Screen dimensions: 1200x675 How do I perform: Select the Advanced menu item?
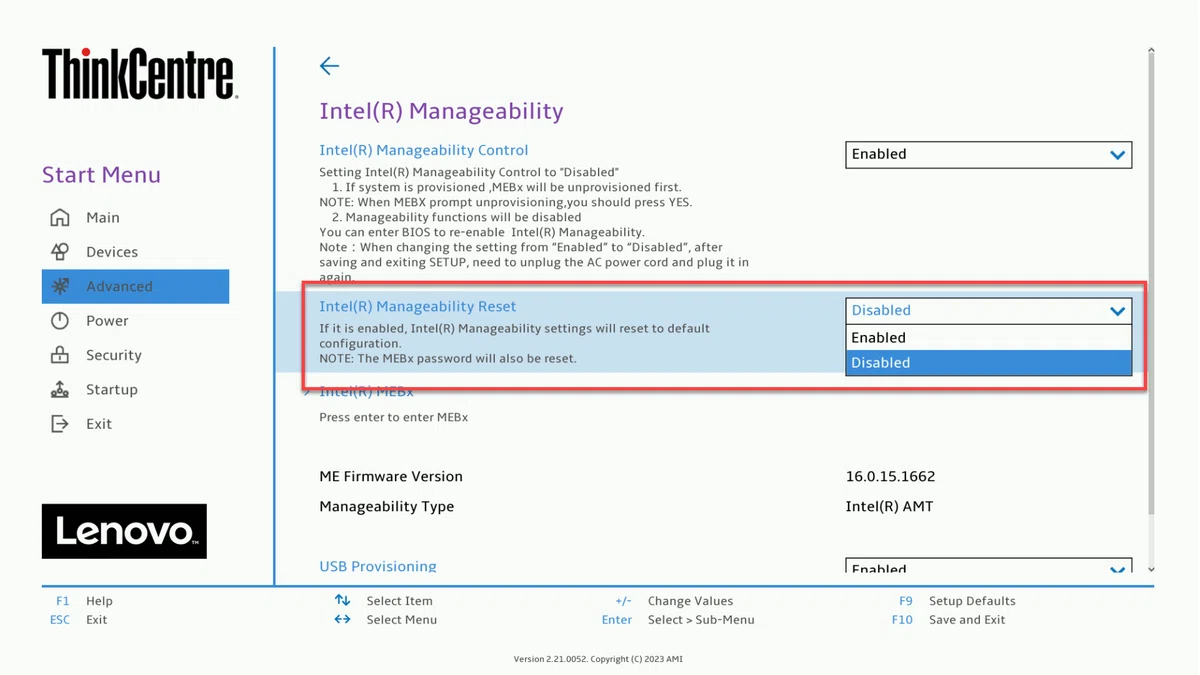pos(135,286)
